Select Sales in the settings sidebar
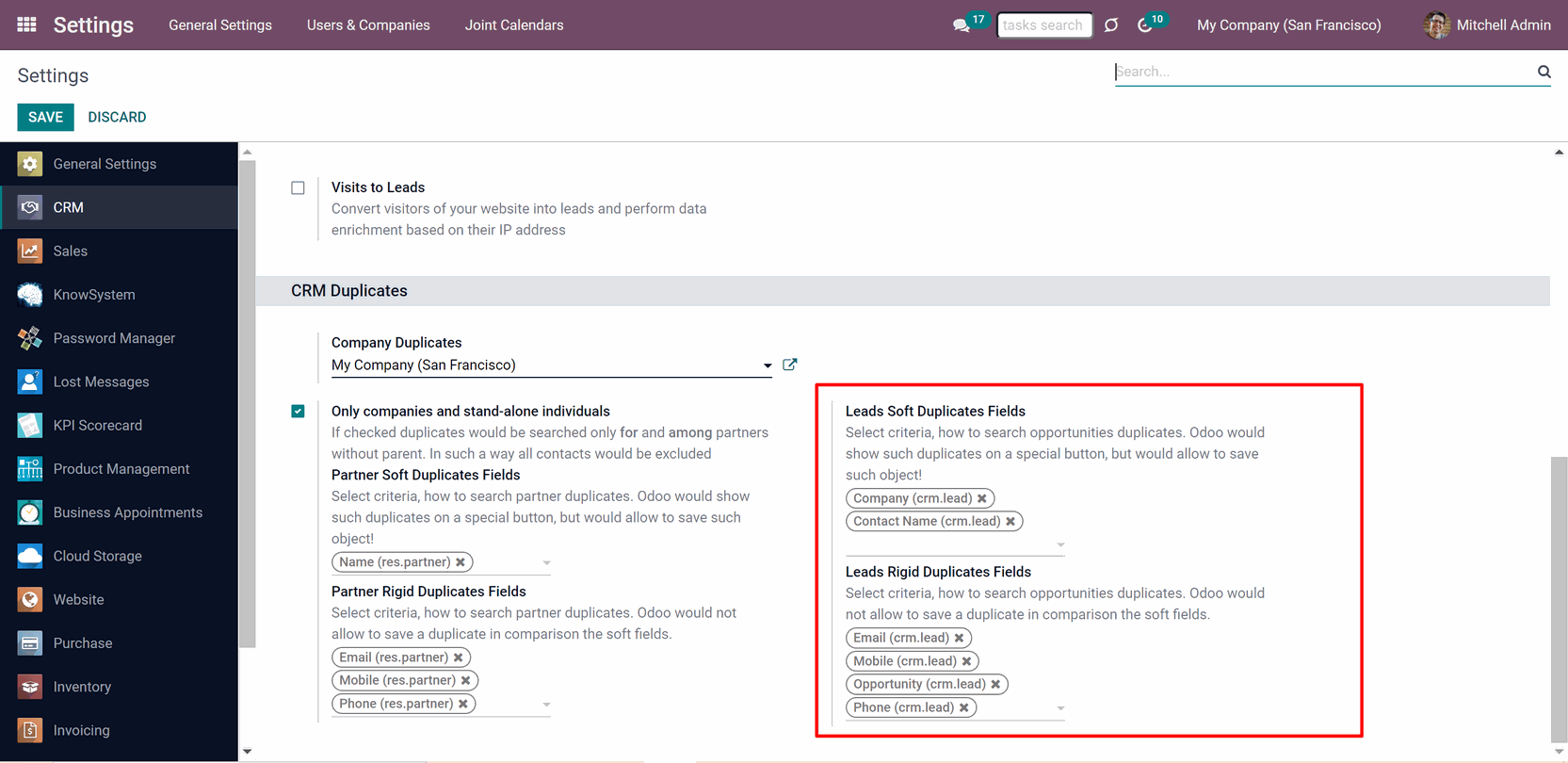Image resolution: width=1568 pixels, height=763 pixels. pos(119,251)
